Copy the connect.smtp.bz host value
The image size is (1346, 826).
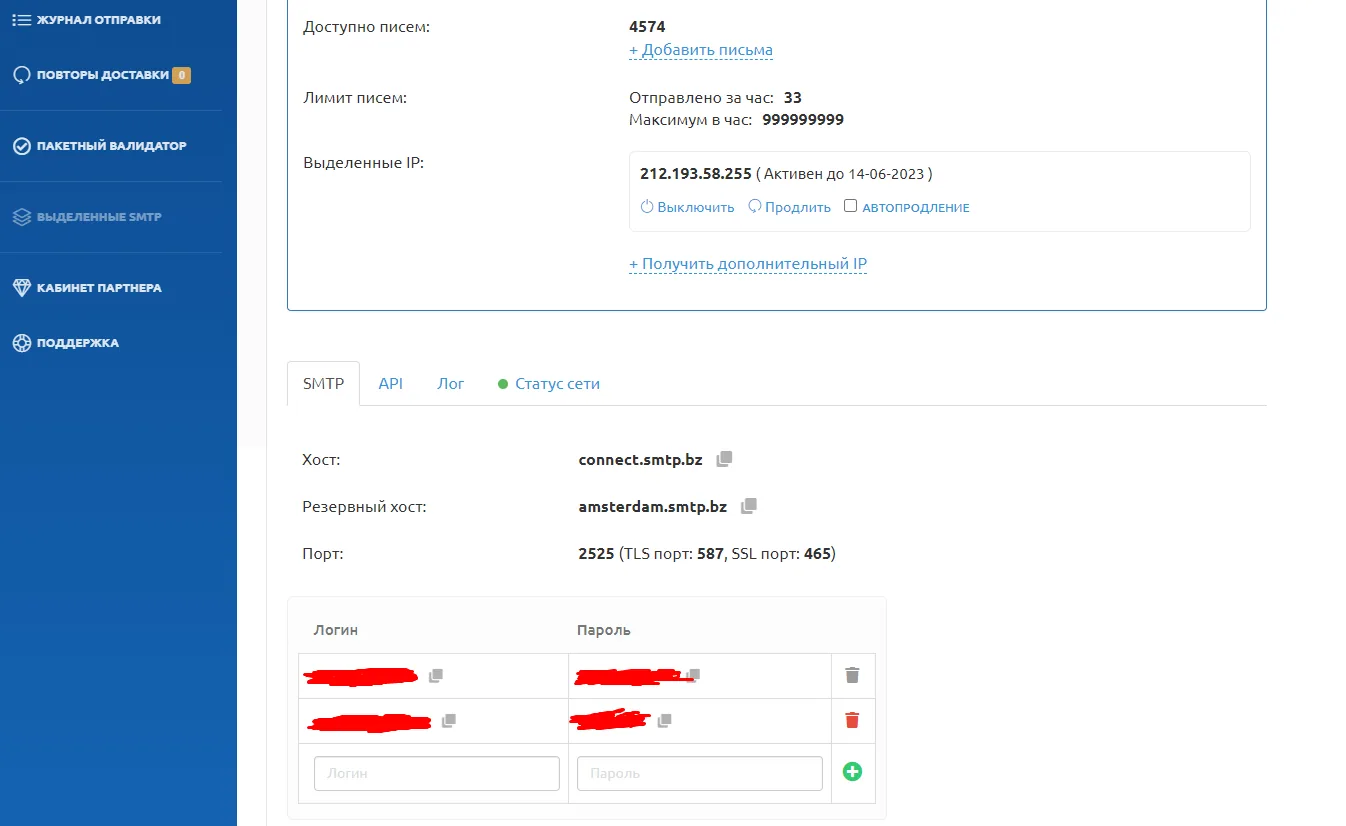tap(725, 459)
